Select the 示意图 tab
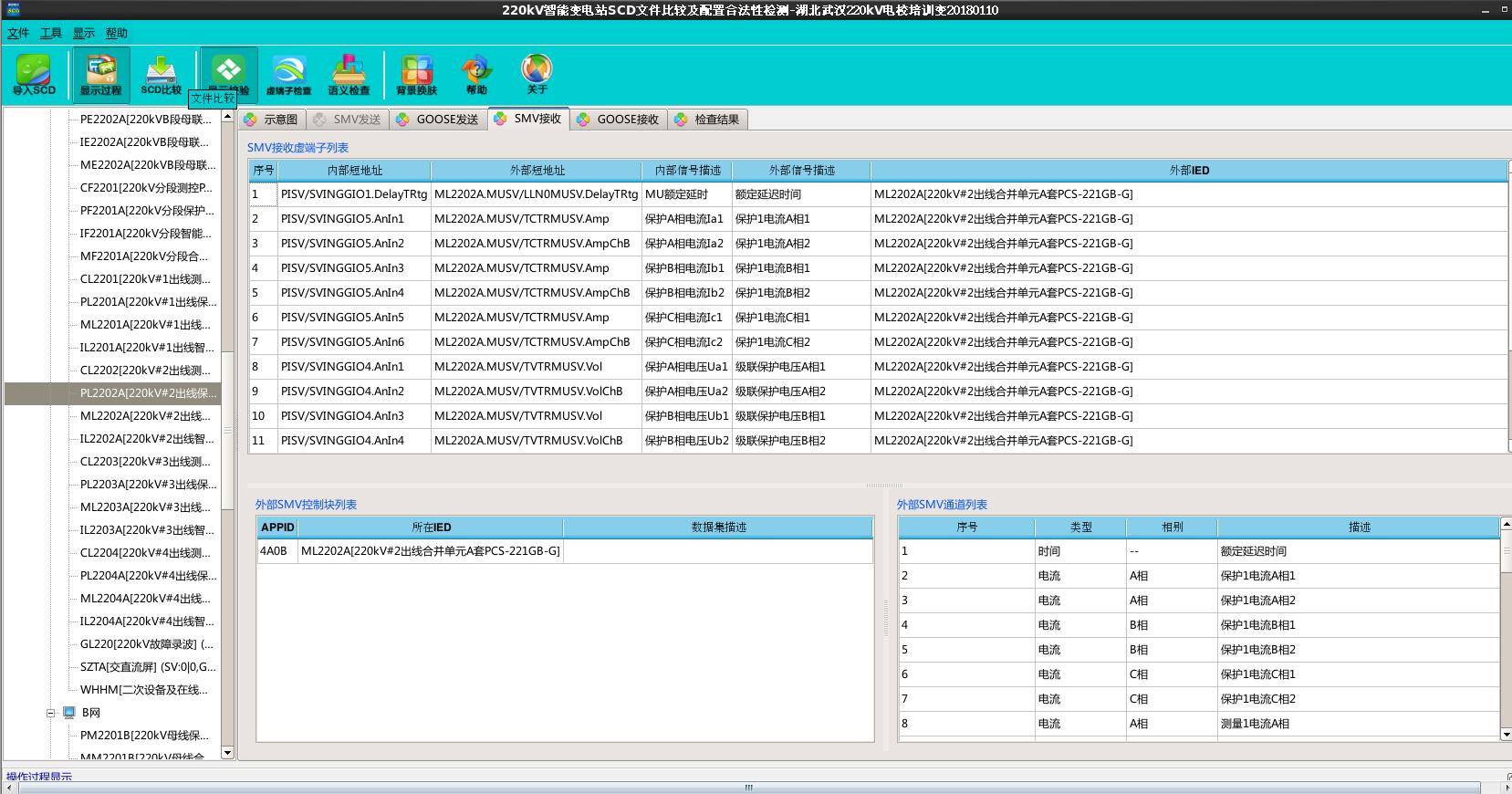The width and height of the screenshot is (1512, 794). 271,120
